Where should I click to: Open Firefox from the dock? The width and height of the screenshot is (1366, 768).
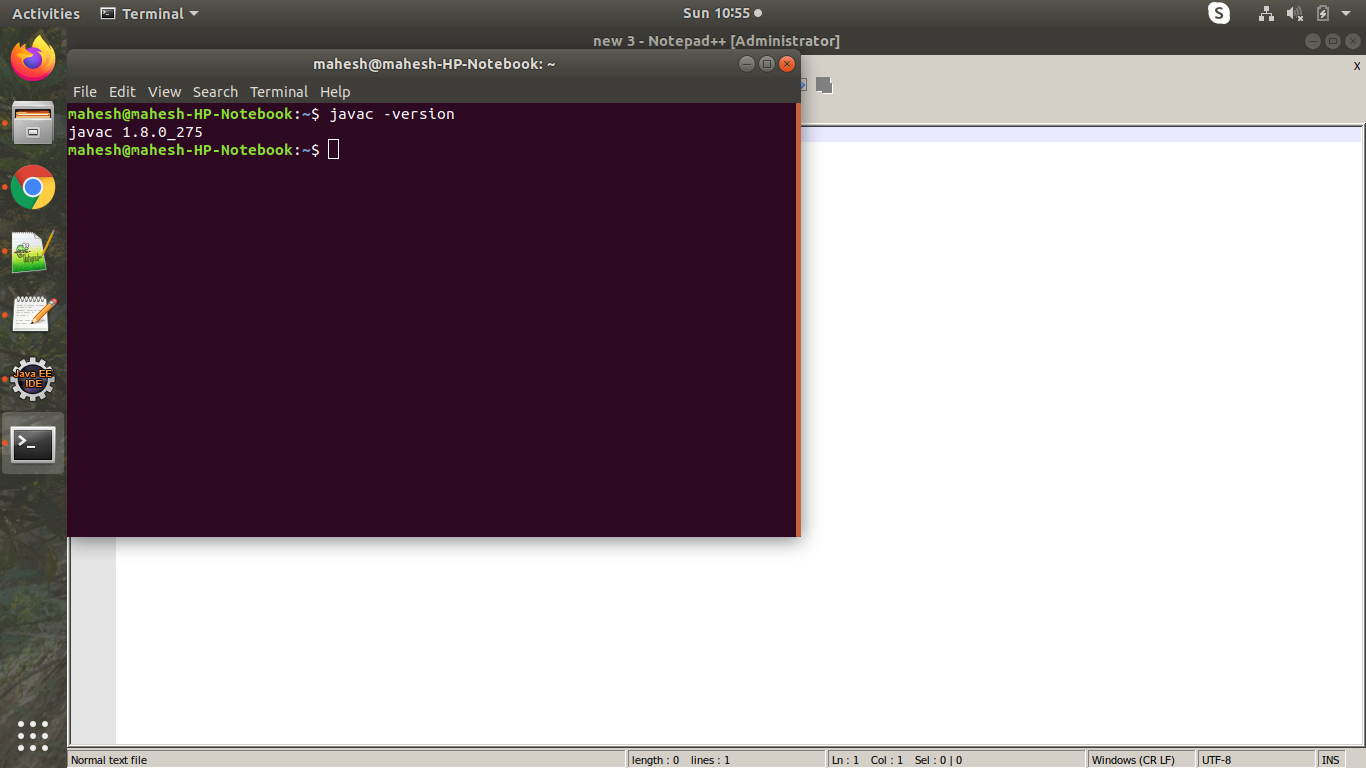[x=33, y=58]
